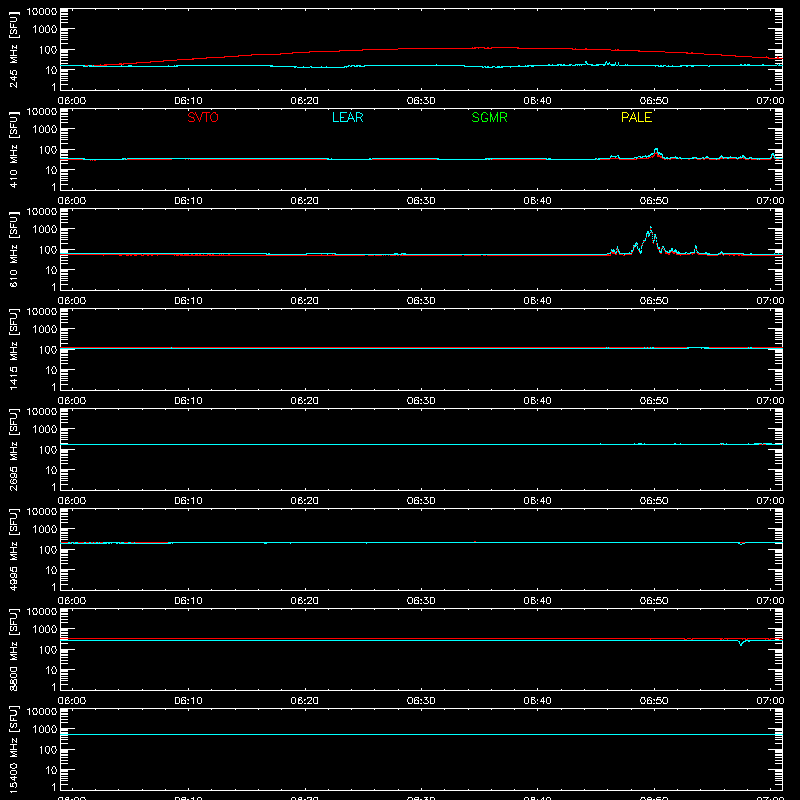Click '07:00' under the 1415 MHz panel
Image resolution: width=800 pixels, height=800 pixels.
pyautogui.click(x=770, y=401)
